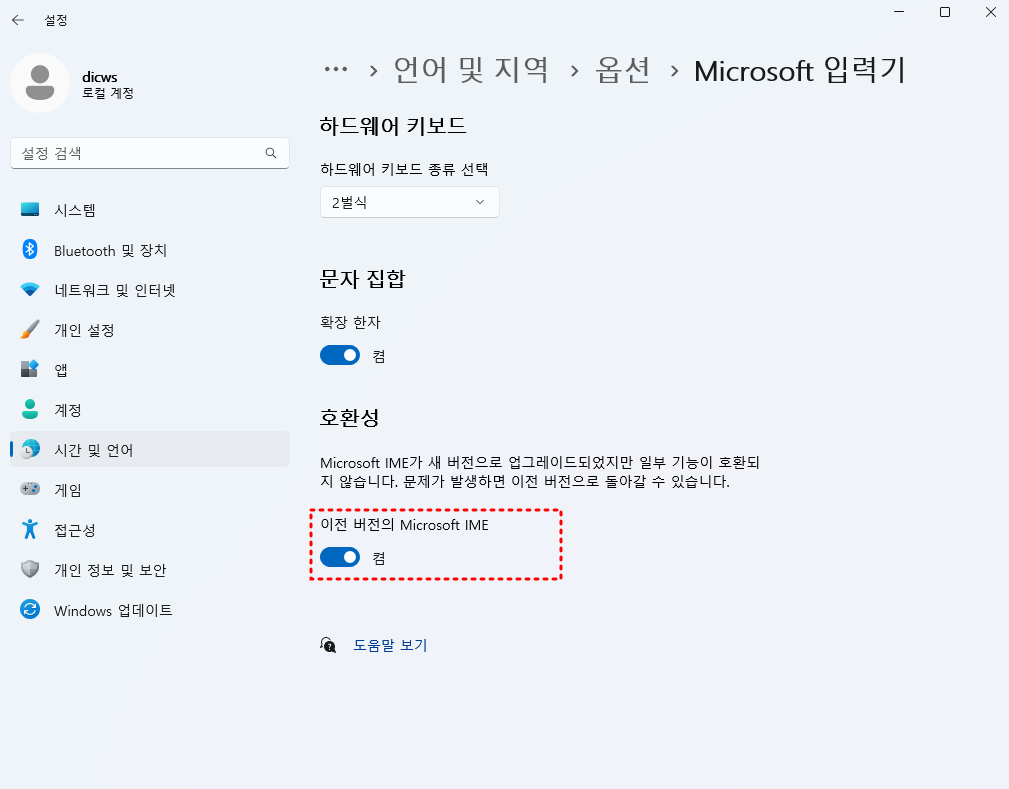Click the 네트워크 및 인터넷 wifi icon
This screenshot has height=789, width=1009.
click(30, 290)
